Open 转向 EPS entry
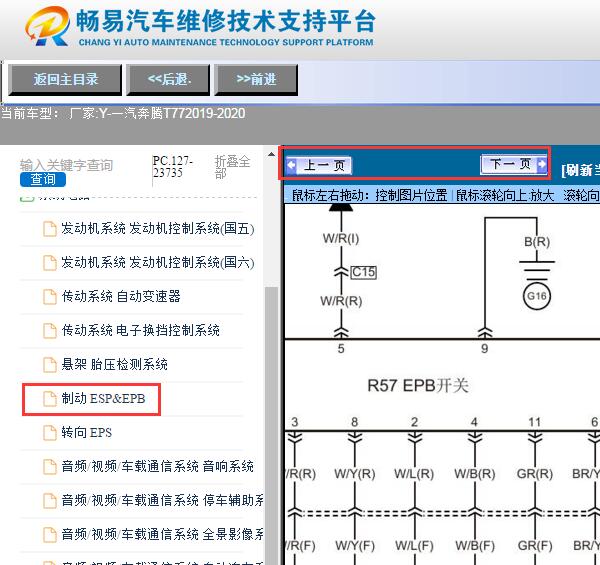This screenshot has height=565, width=600. click(x=86, y=433)
